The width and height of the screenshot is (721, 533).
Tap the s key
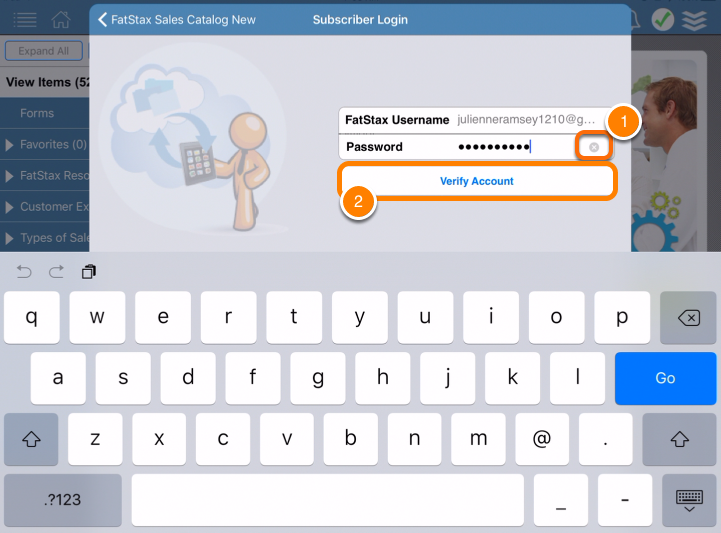tap(123, 378)
